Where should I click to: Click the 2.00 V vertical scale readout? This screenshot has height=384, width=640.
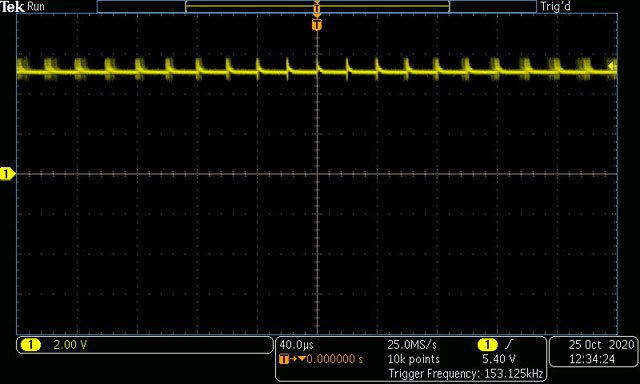70,345
